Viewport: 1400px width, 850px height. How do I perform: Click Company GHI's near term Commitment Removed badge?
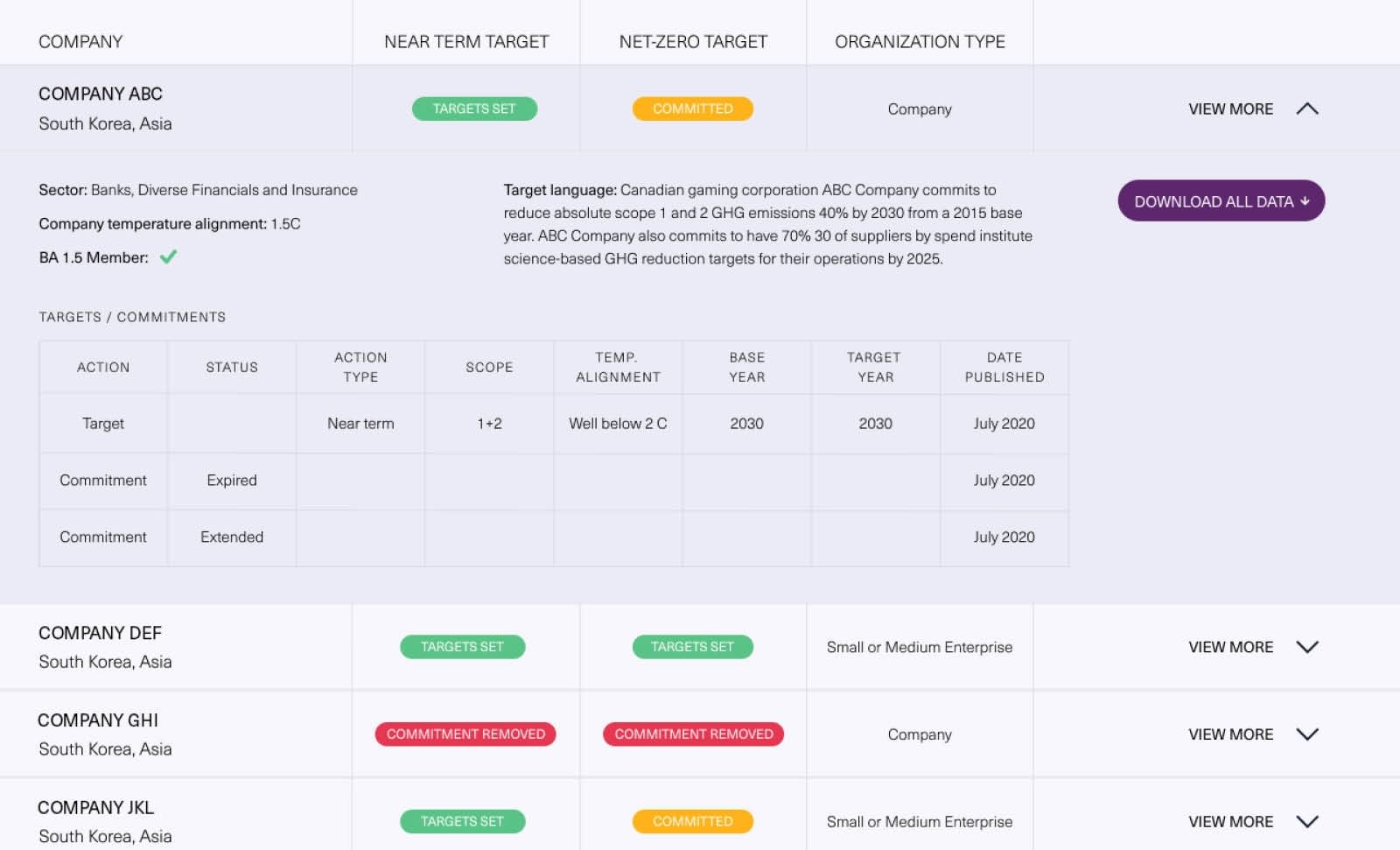(465, 734)
